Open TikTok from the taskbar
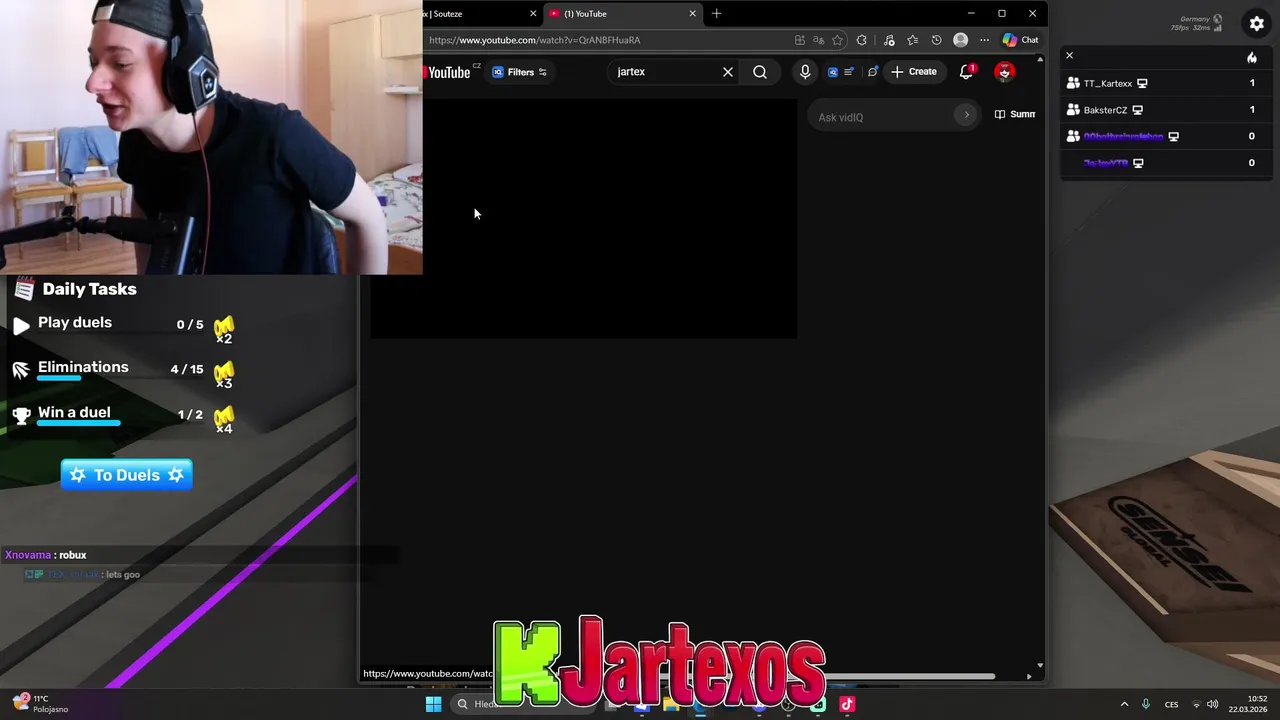 pyautogui.click(x=847, y=704)
